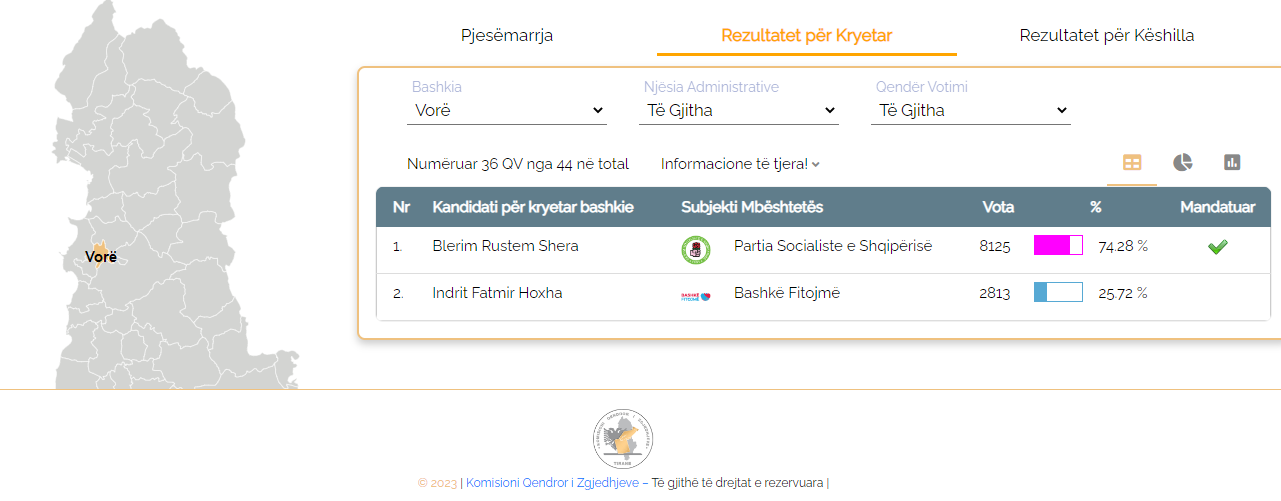
Task: Click the Partia Socialiste party logo
Action: tap(696, 249)
